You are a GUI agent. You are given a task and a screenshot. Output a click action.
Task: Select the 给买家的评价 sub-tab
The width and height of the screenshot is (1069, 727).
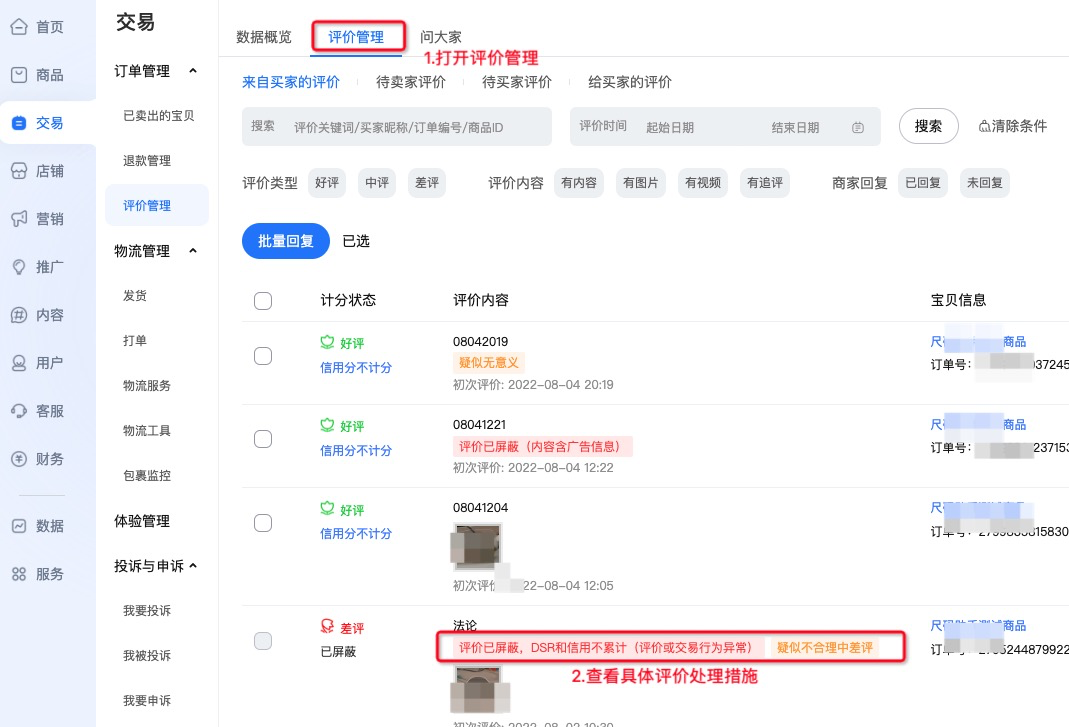[630, 82]
